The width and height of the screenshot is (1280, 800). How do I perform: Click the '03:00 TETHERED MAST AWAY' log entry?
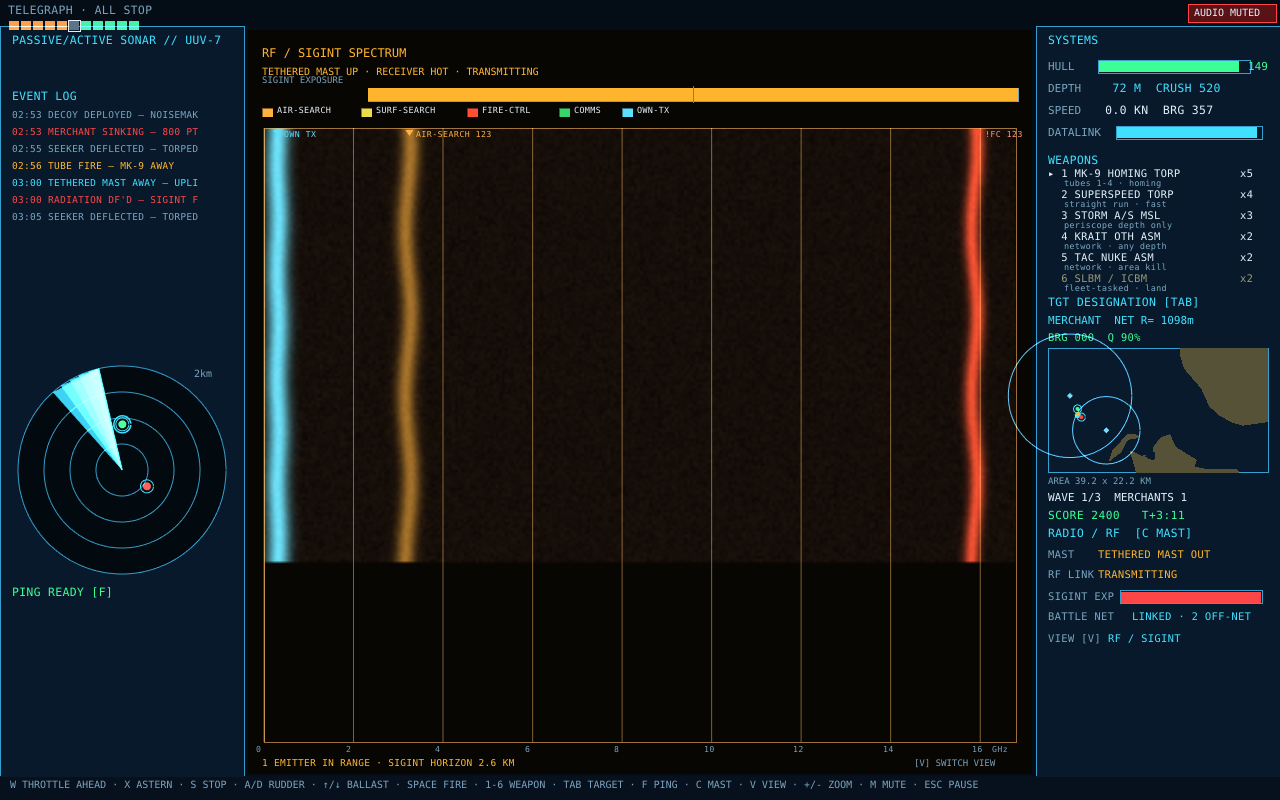pos(105,183)
